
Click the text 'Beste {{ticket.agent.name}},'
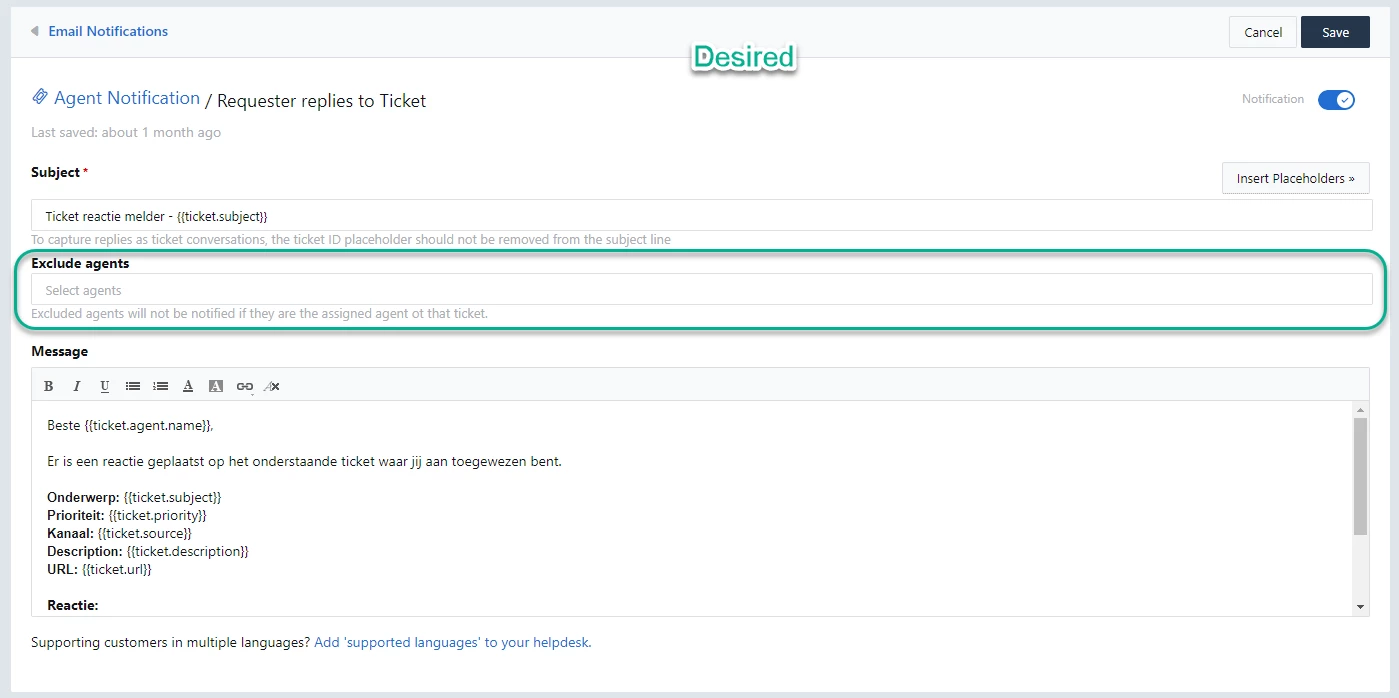tap(130, 425)
